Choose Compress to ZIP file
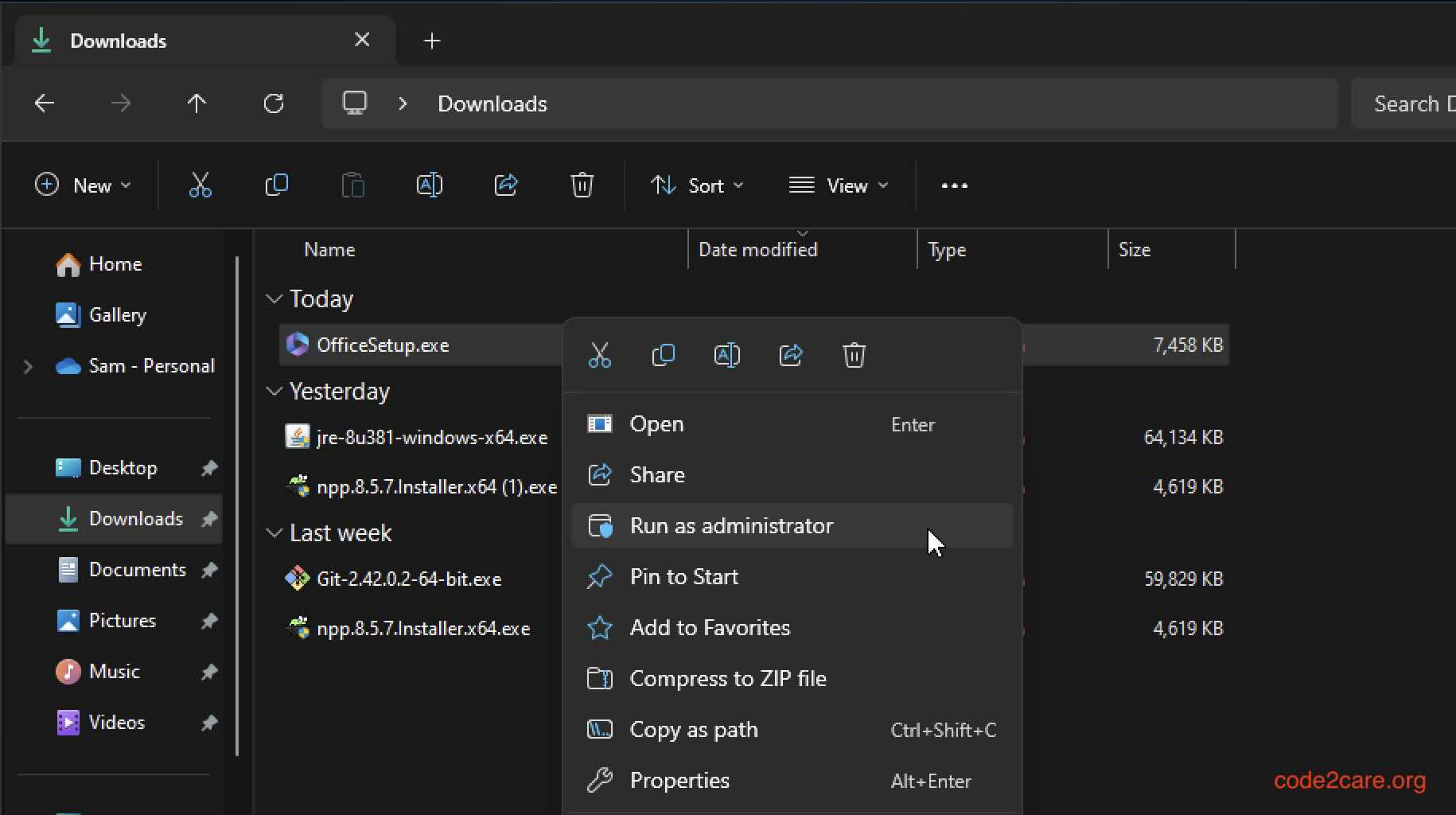 [727, 678]
